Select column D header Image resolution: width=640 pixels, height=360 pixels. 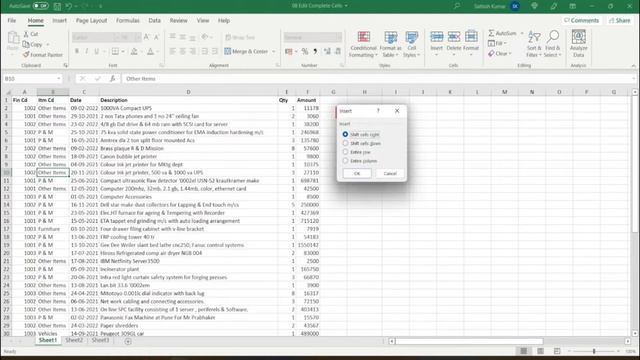click(x=188, y=92)
